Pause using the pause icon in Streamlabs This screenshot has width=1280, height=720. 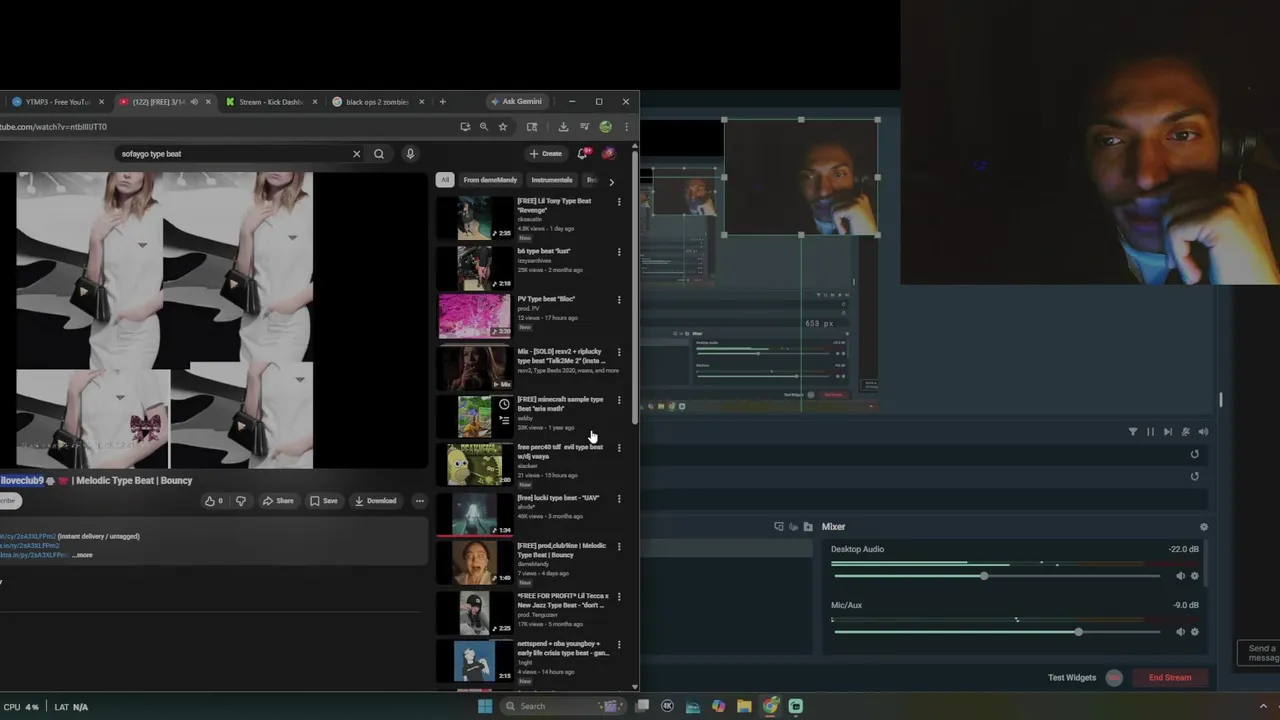(1150, 432)
